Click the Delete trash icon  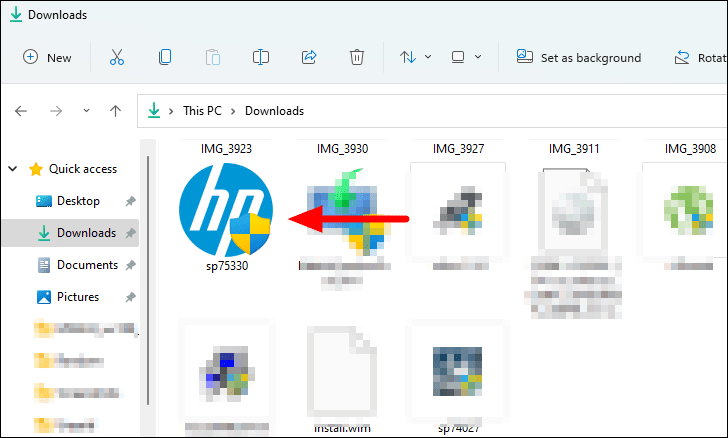pyautogui.click(x=357, y=57)
